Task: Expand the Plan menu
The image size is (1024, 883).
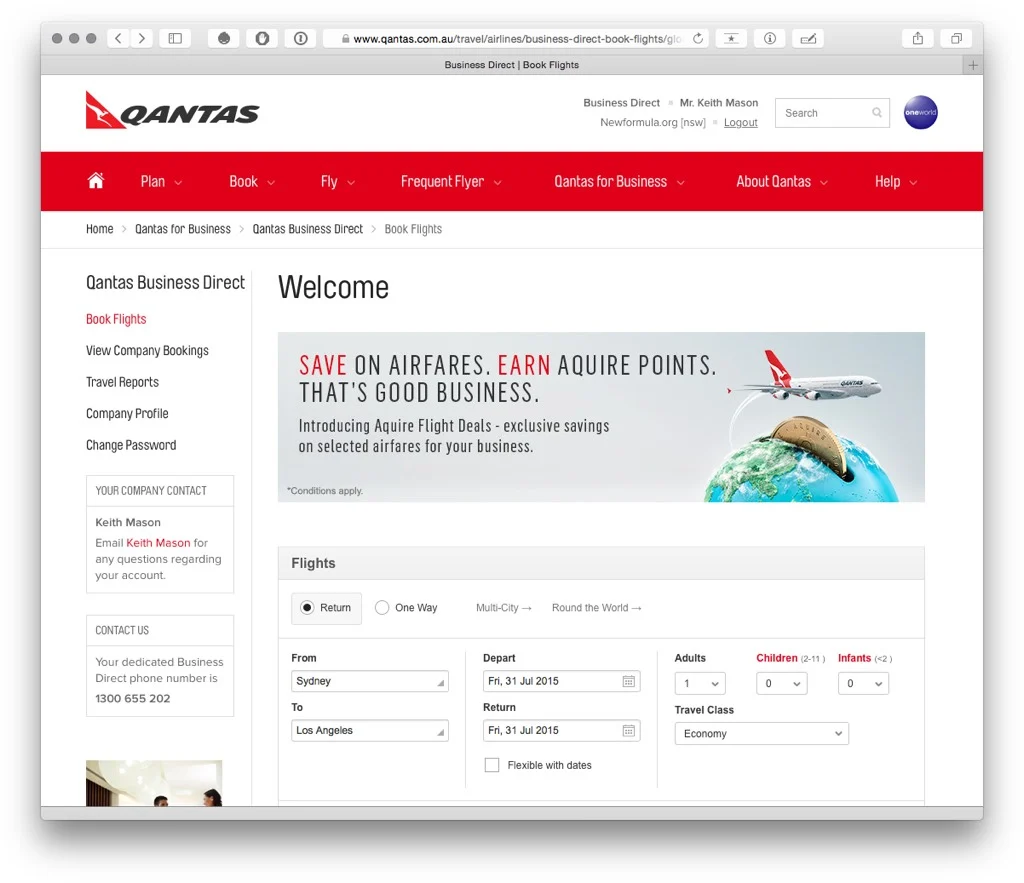Action: click(161, 182)
